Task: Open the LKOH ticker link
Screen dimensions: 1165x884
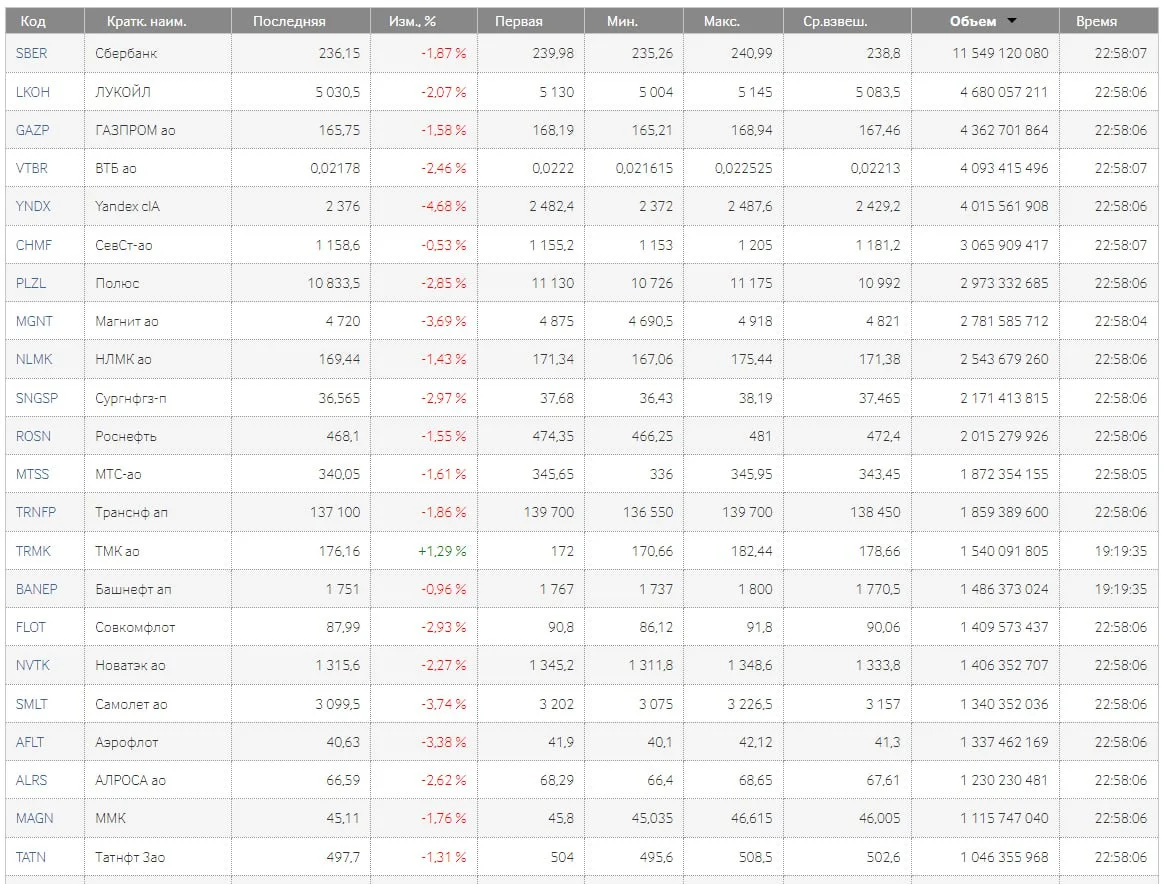Action: 32,91
